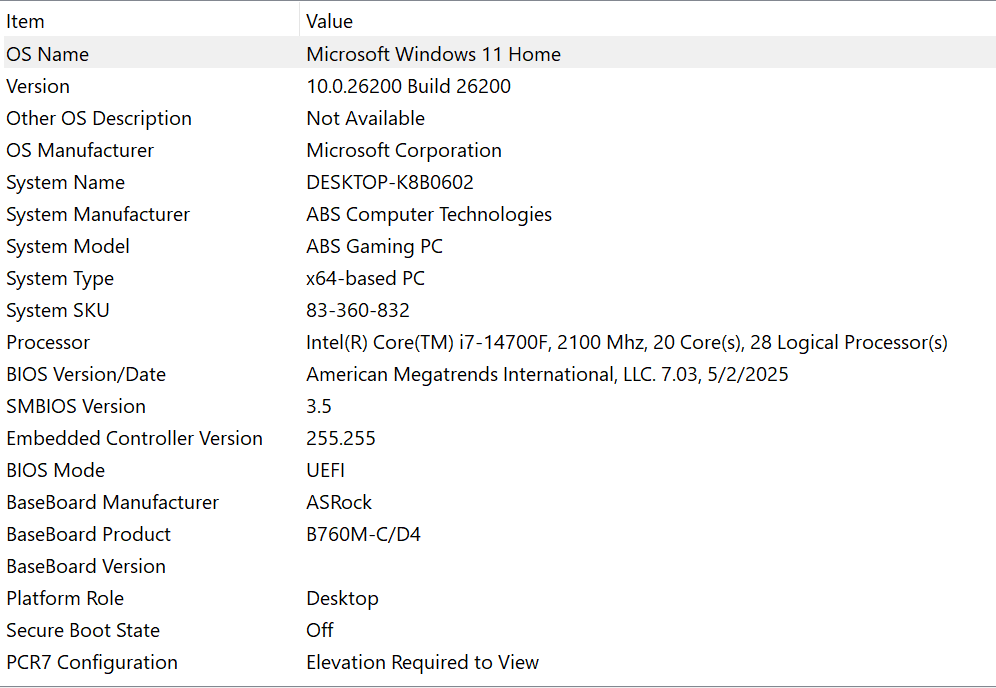Select the SMBIOS Version row
The image size is (996, 688).
coord(76,406)
